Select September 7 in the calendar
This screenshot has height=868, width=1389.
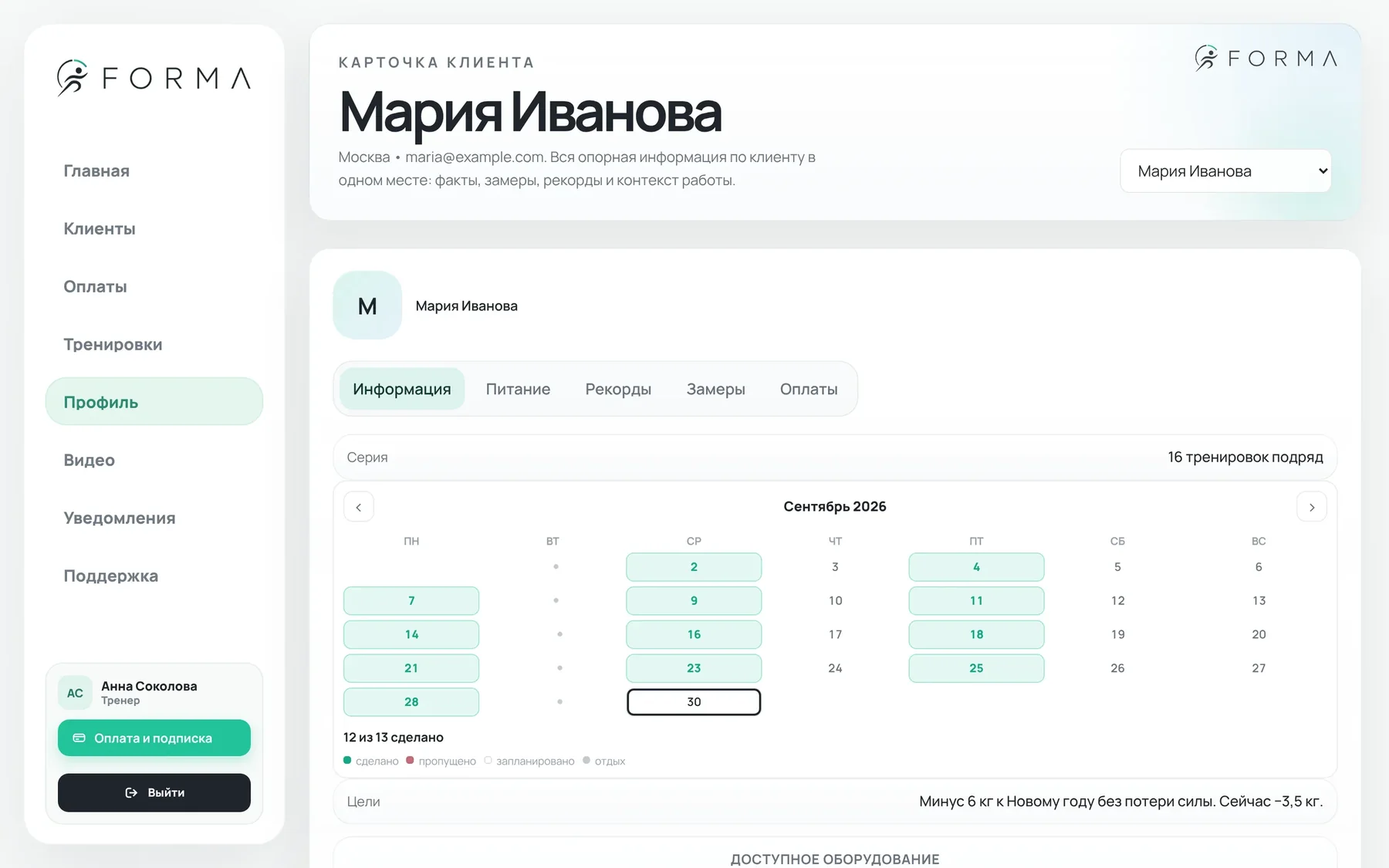point(411,601)
